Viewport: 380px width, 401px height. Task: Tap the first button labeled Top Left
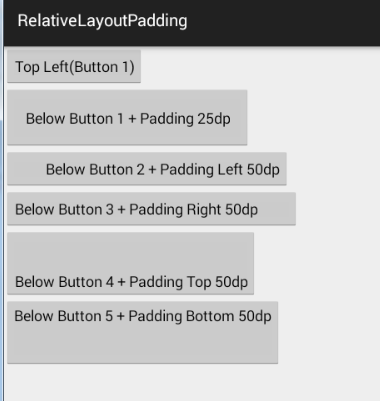coord(74,66)
